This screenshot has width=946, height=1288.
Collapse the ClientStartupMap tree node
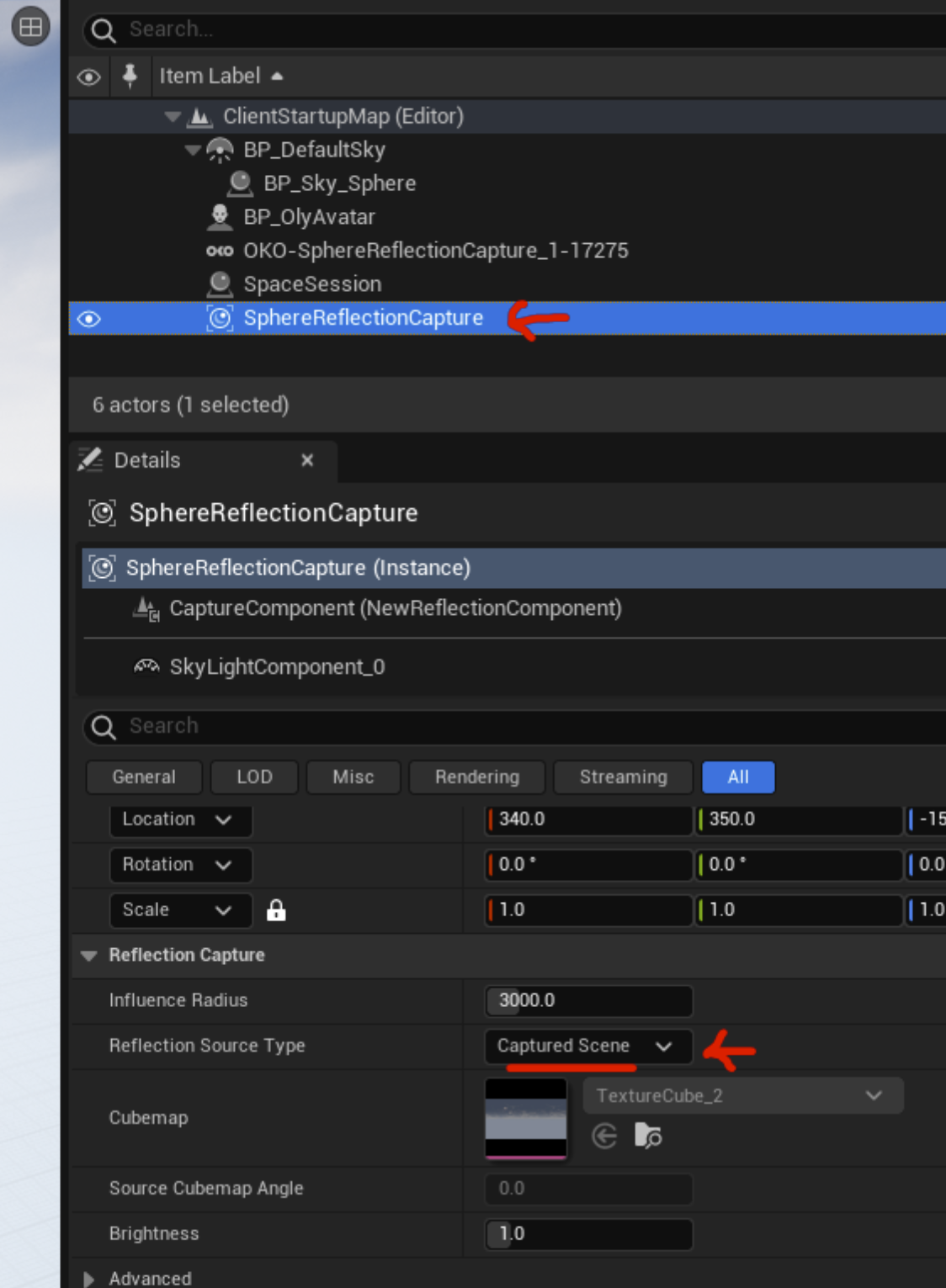click(173, 116)
